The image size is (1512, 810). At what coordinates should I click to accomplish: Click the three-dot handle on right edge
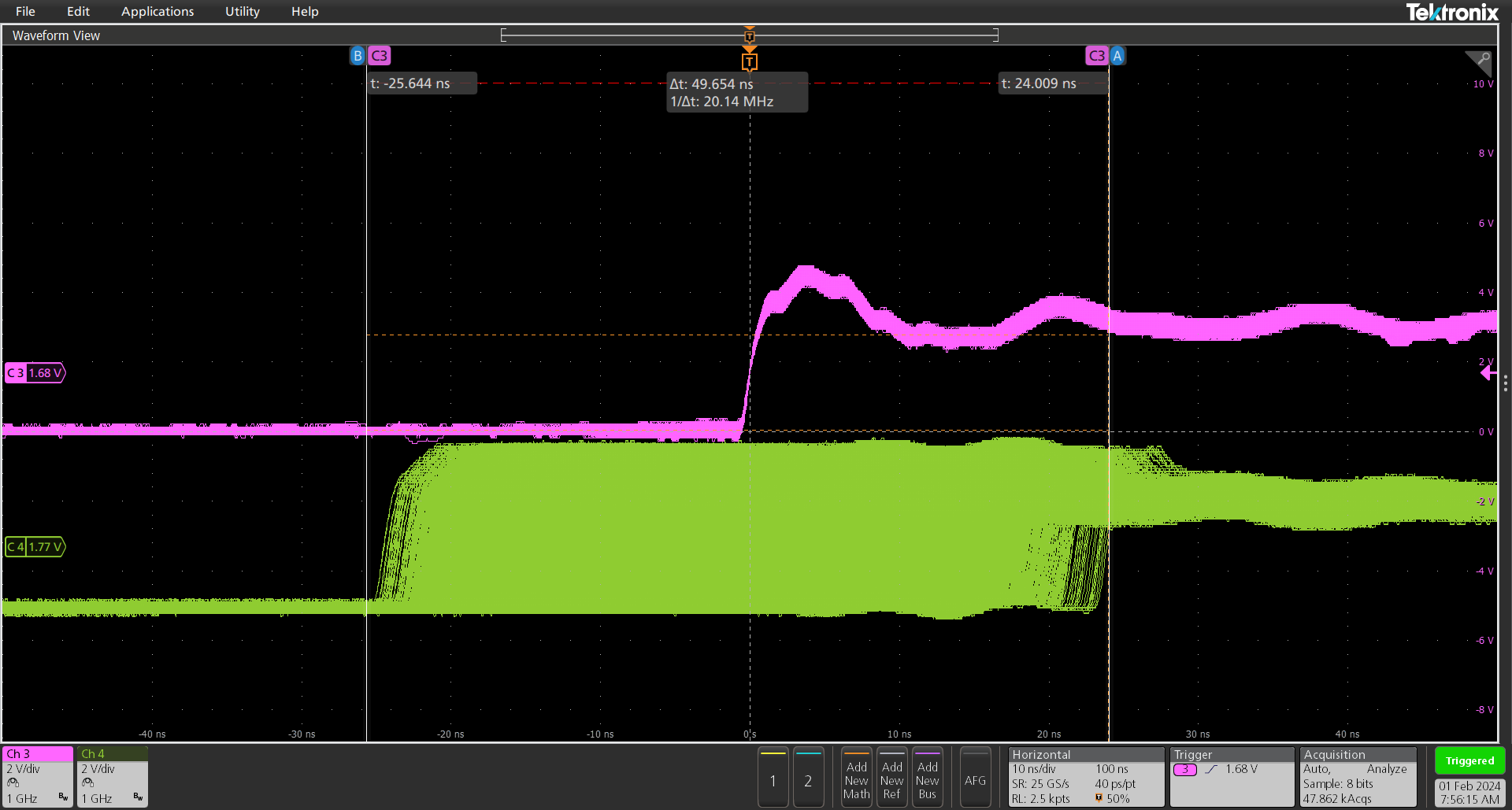coord(1505,383)
